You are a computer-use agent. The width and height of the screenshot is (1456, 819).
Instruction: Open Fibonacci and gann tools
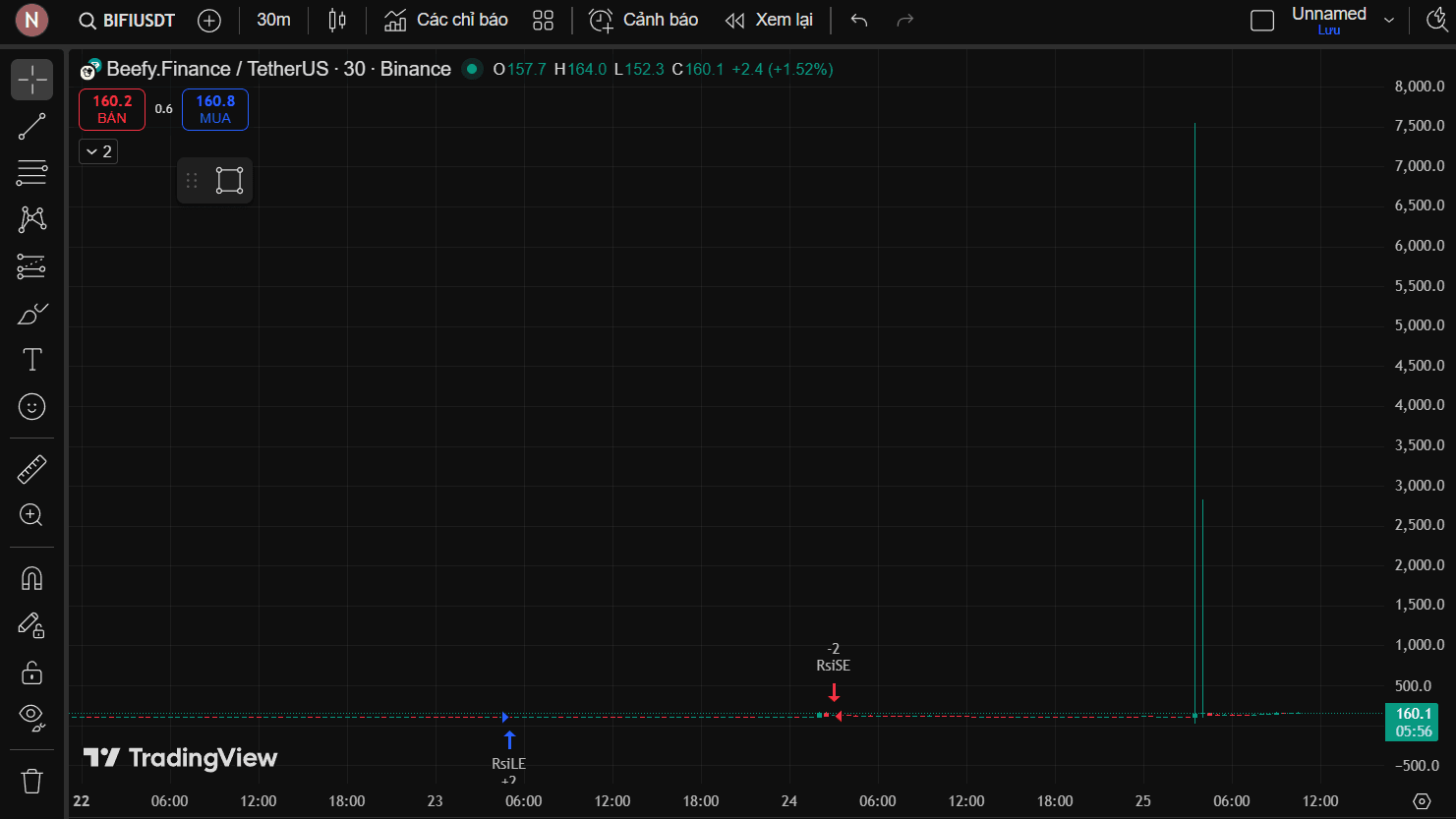[32, 173]
